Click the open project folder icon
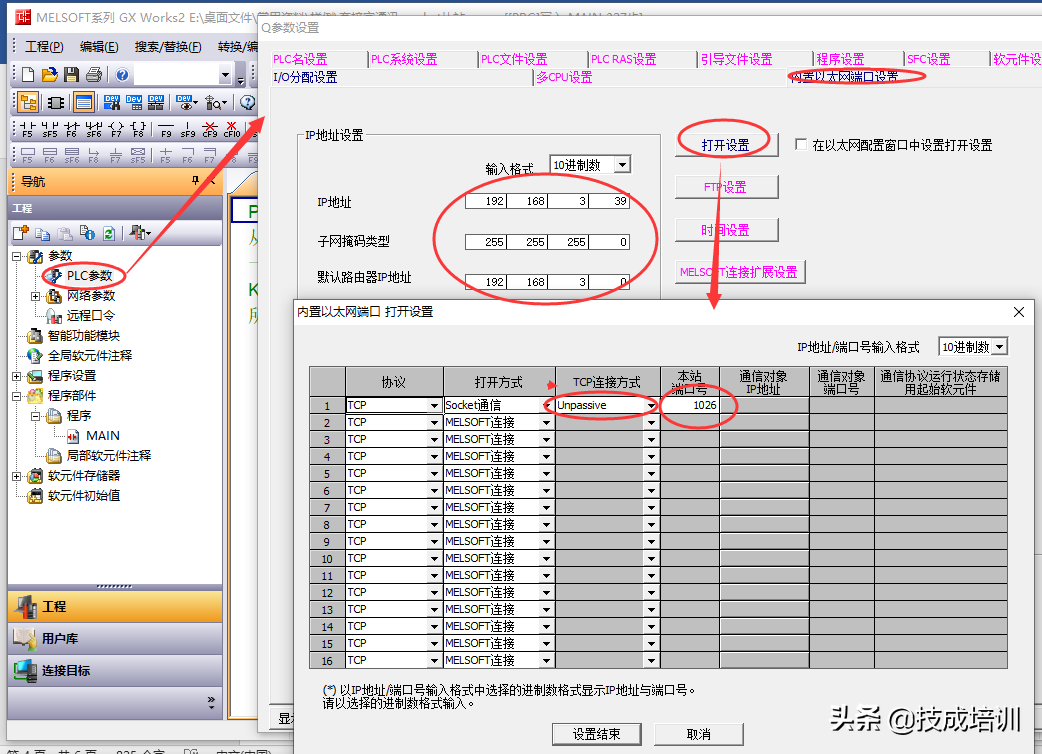 coord(49,75)
